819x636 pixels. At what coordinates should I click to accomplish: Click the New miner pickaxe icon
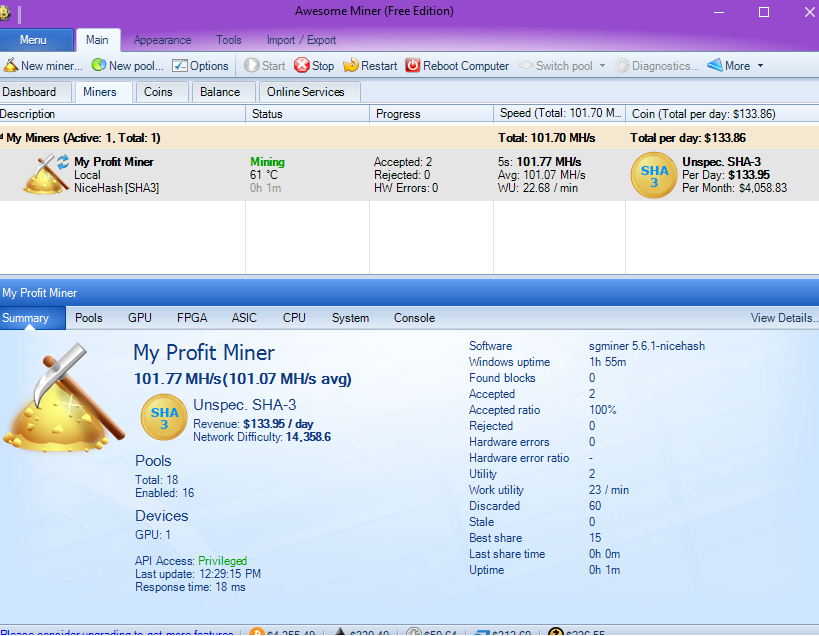pos(10,65)
